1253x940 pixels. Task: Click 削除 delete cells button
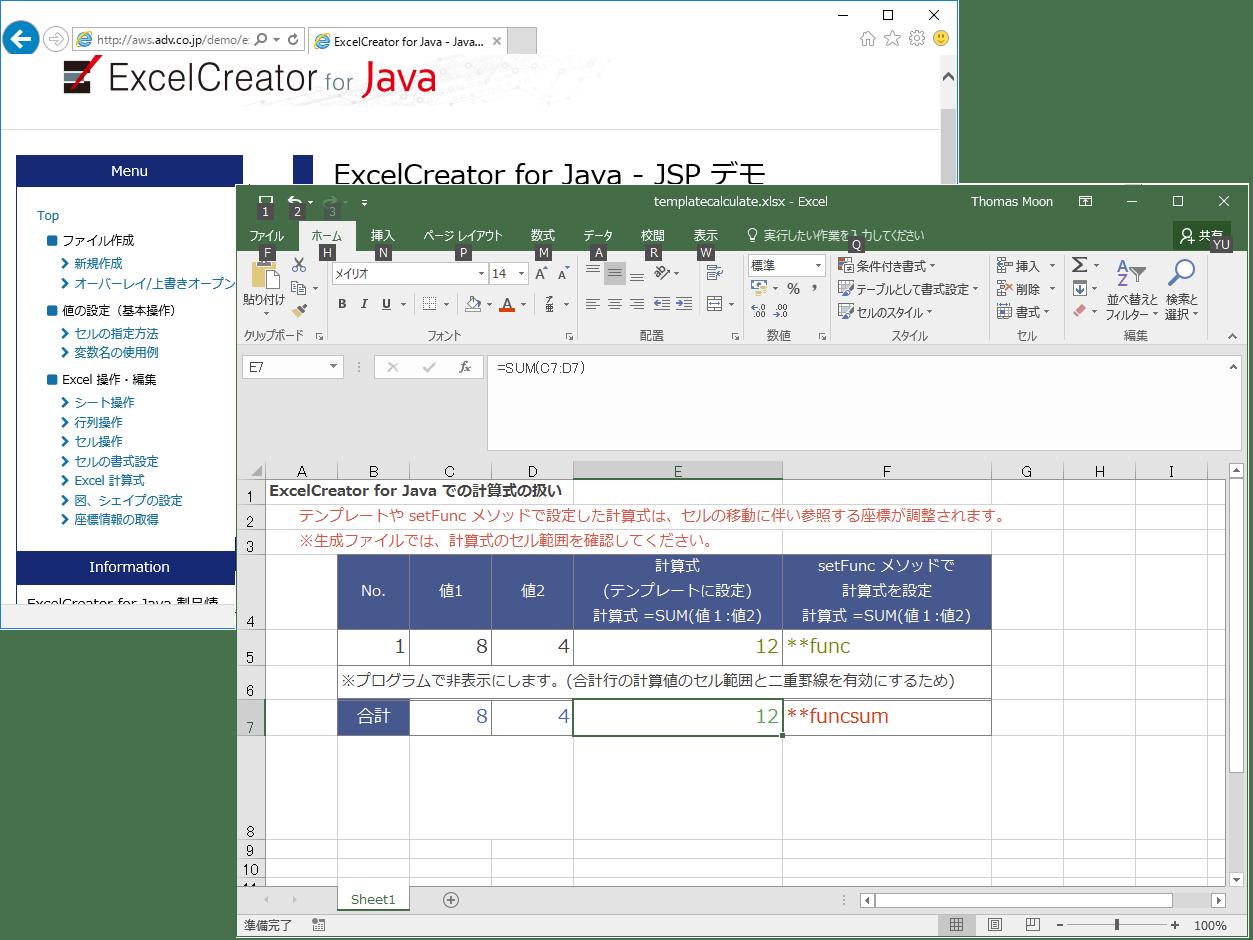click(1026, 289)
